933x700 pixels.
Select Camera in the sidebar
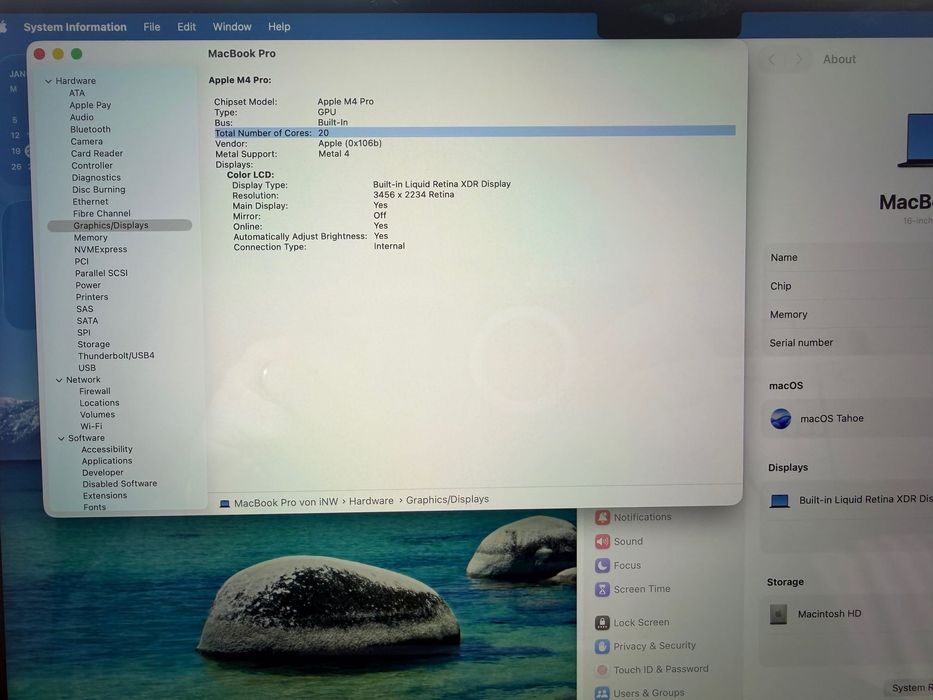pos(86,141)
